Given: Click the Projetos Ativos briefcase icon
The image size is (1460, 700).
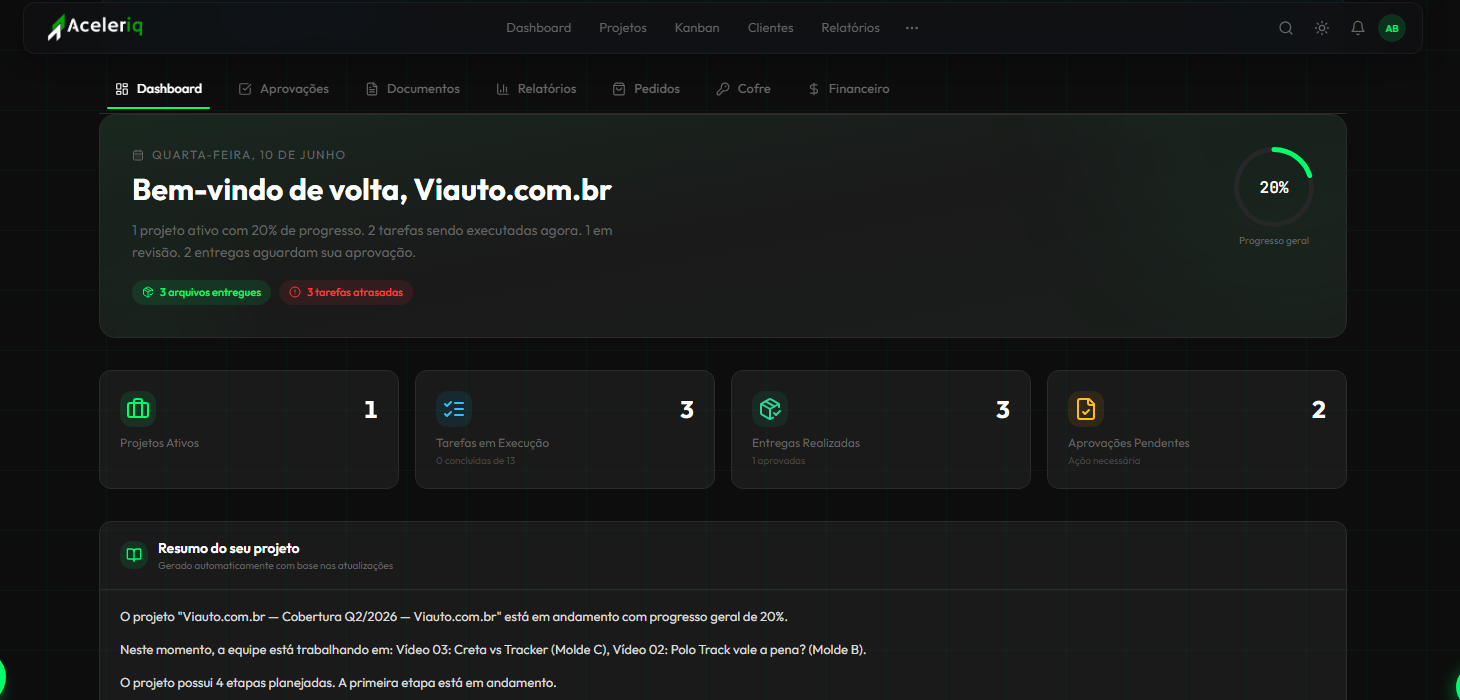Looking at the screenshot, I should (x=138, y=409).
